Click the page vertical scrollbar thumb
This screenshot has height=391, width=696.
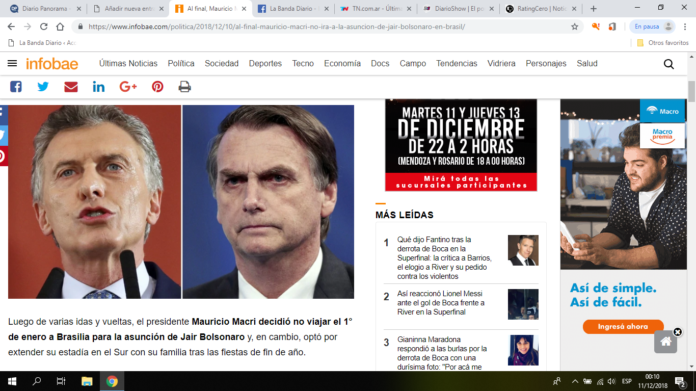[x=692, y=91]
